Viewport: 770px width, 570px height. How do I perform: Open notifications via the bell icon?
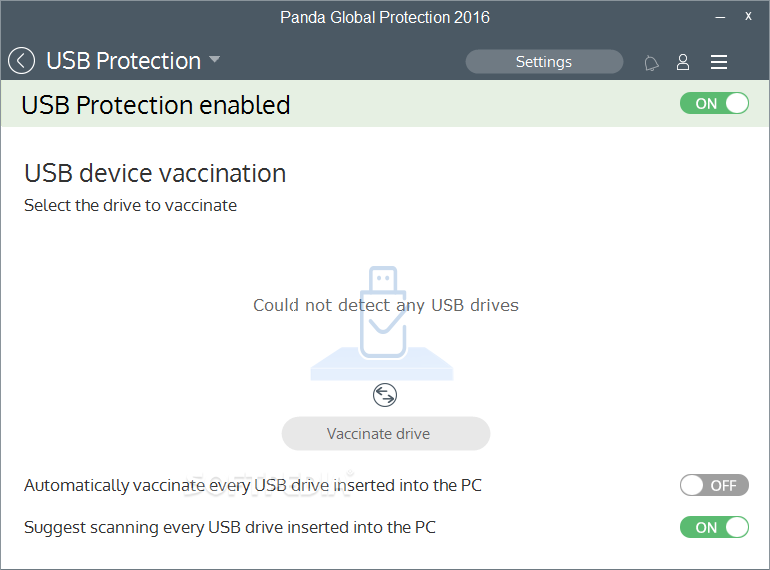[x=651, y=63]
